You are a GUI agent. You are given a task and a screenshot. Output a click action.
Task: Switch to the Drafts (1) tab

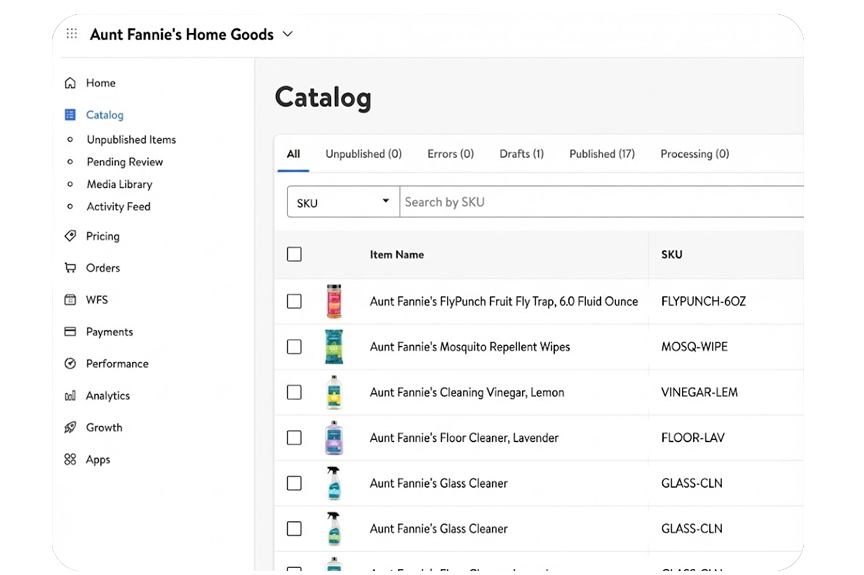point(521,154)
